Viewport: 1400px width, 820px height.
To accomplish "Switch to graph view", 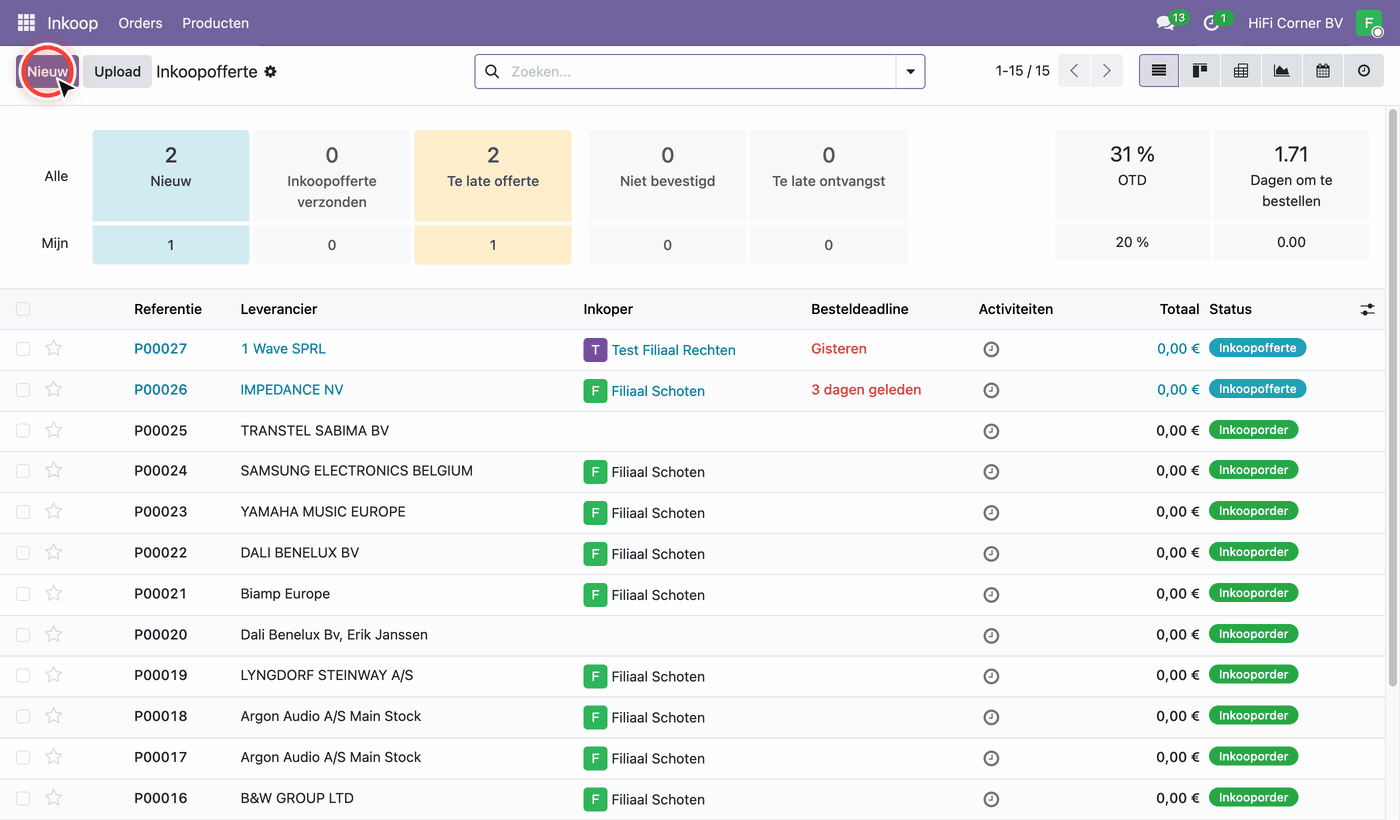I will click(1282, 71).
